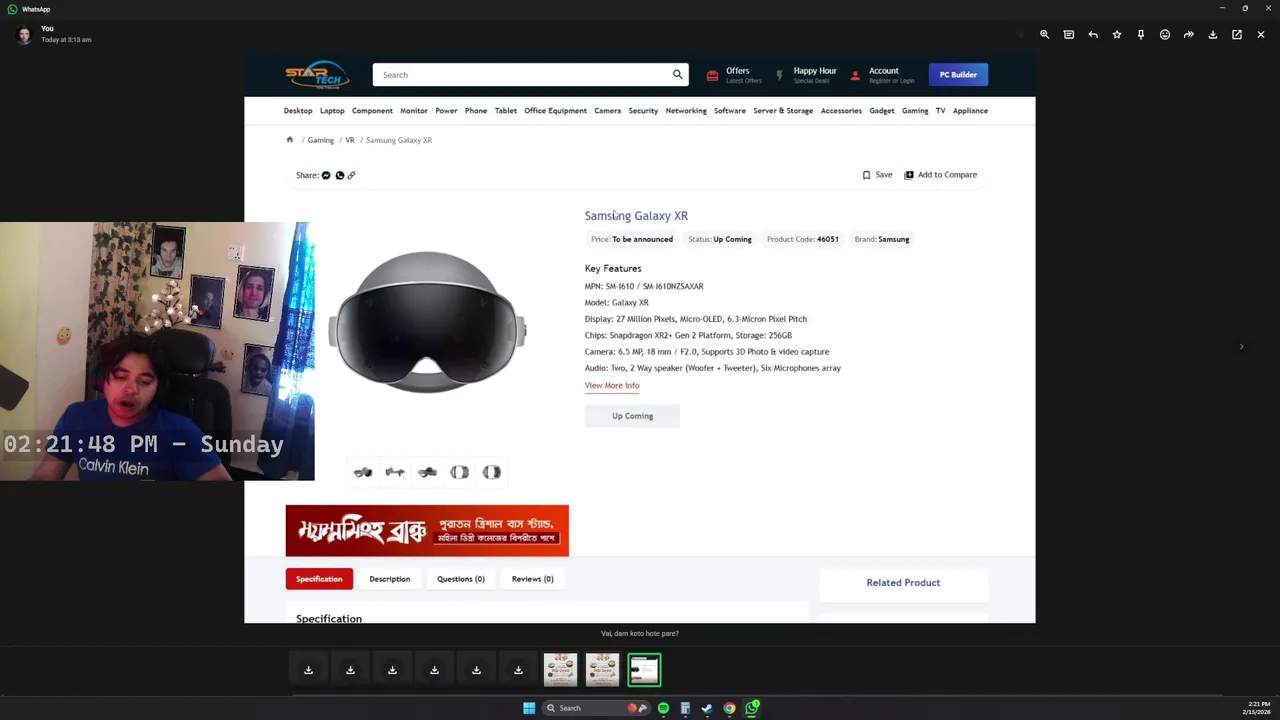Click the Up Coming button

[x=632, y=416]
